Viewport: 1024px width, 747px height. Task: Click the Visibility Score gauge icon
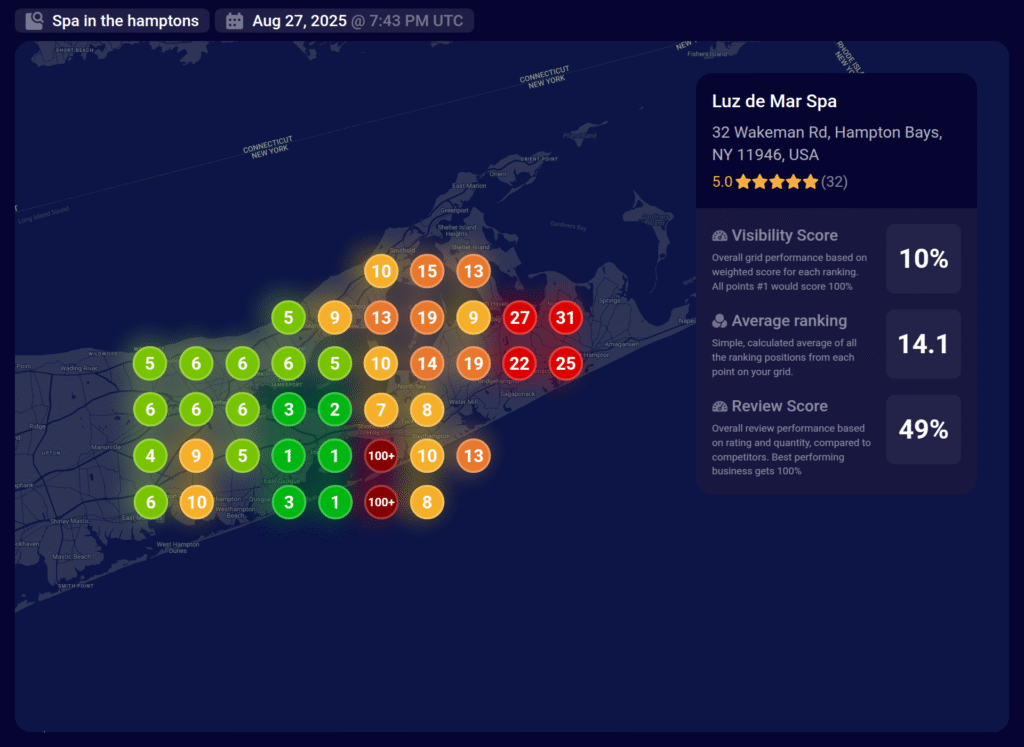pyautogui.click(x=719, y=236)
